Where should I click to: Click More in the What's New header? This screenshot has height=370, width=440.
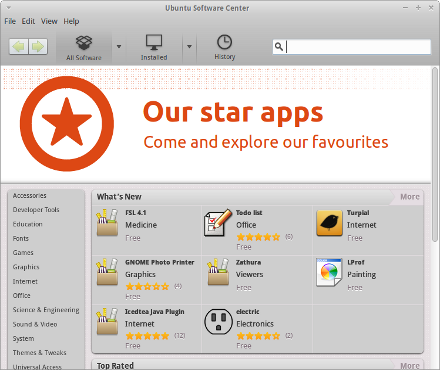(410, 197)
